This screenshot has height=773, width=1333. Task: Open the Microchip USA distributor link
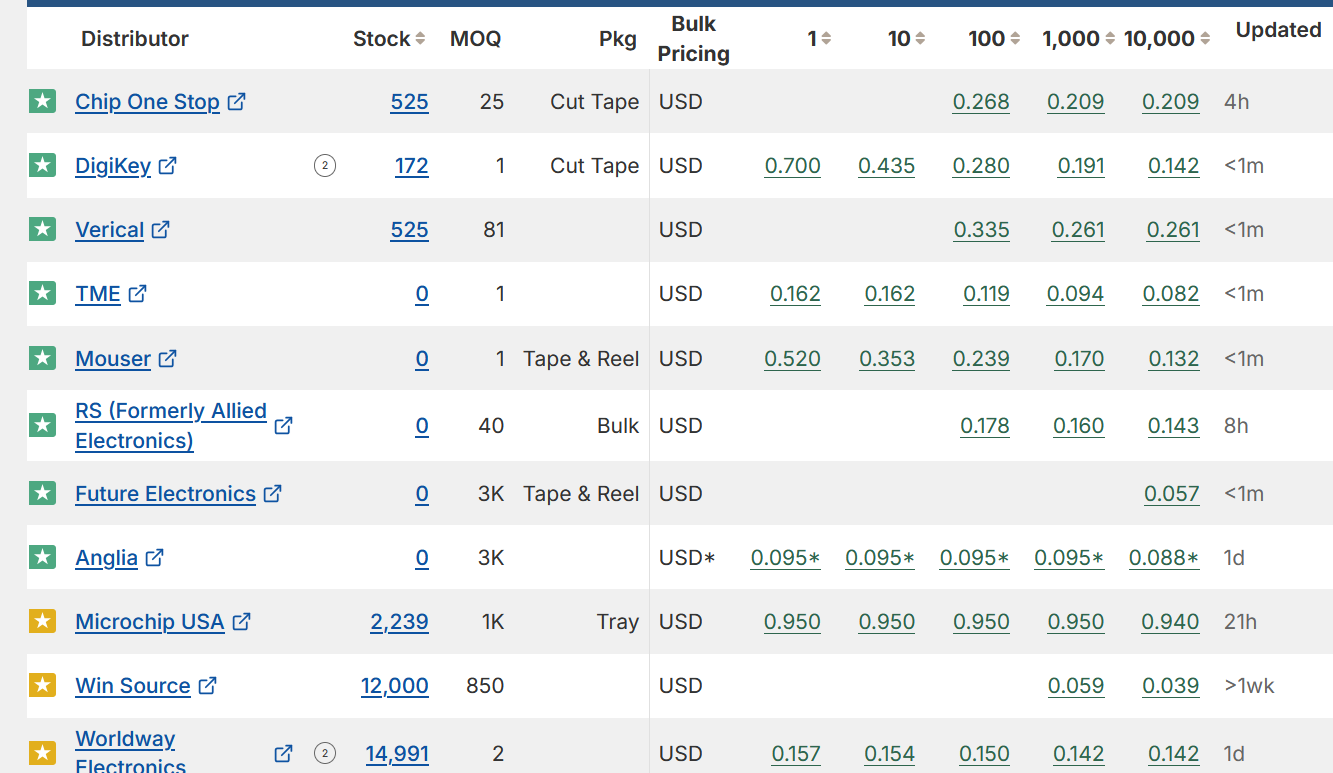click(150, 622)
